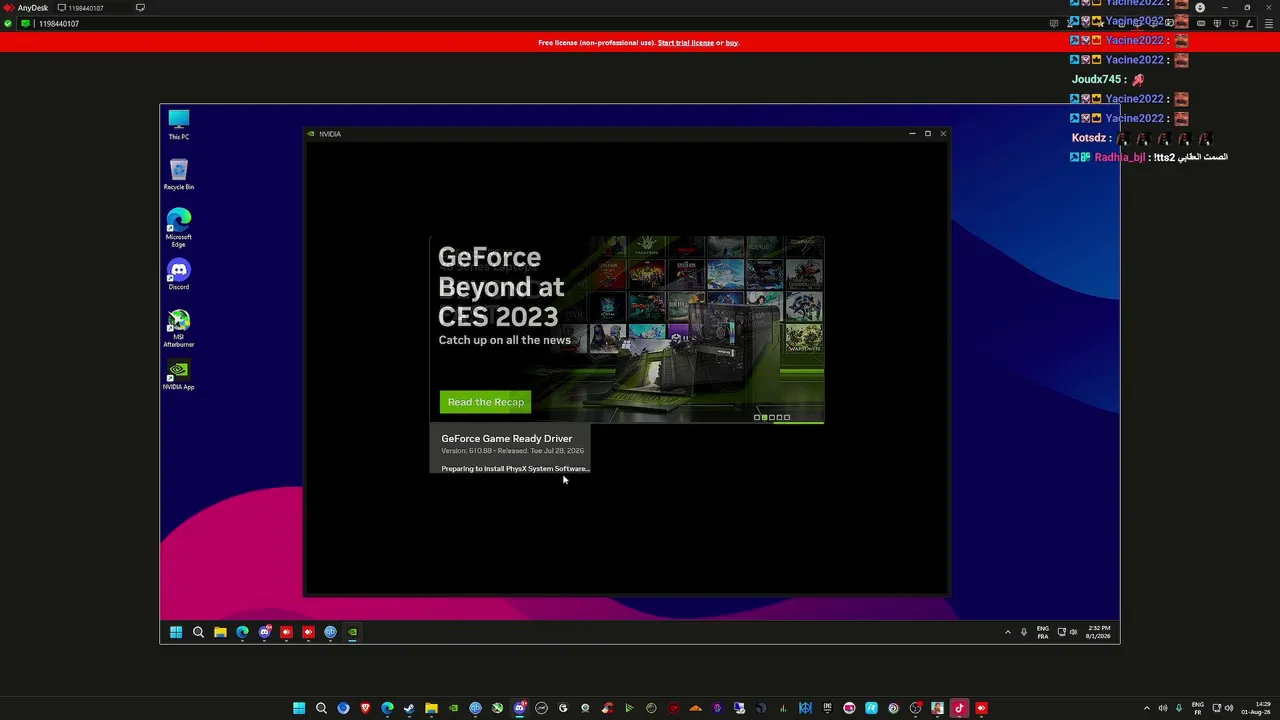Screen dimensions: 1280x720
Task: Open new session tab monitor icon in AnyDesk
Action: (140, 8)
